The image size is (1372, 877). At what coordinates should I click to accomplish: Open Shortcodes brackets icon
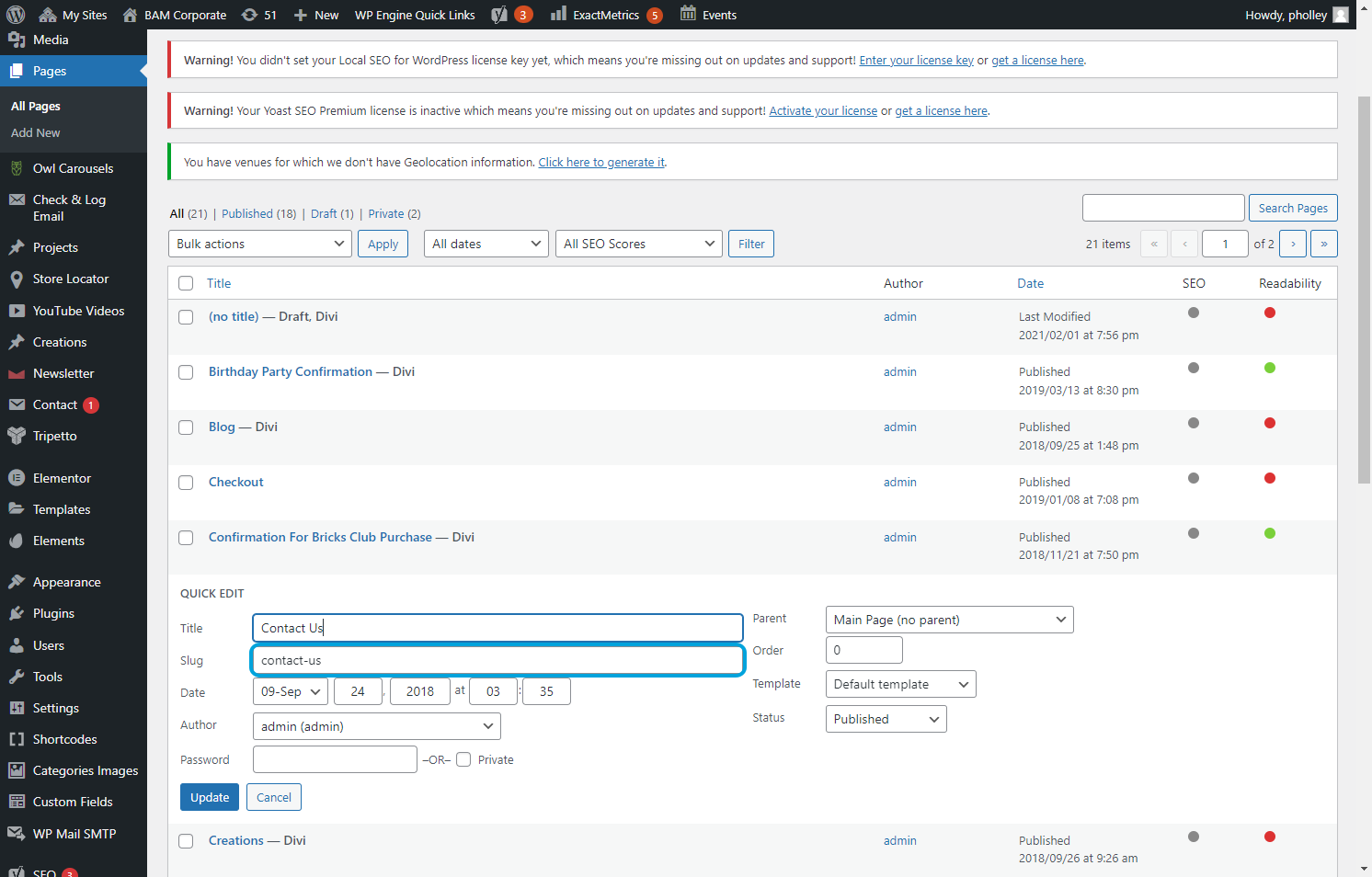click(x=17, y=739)
